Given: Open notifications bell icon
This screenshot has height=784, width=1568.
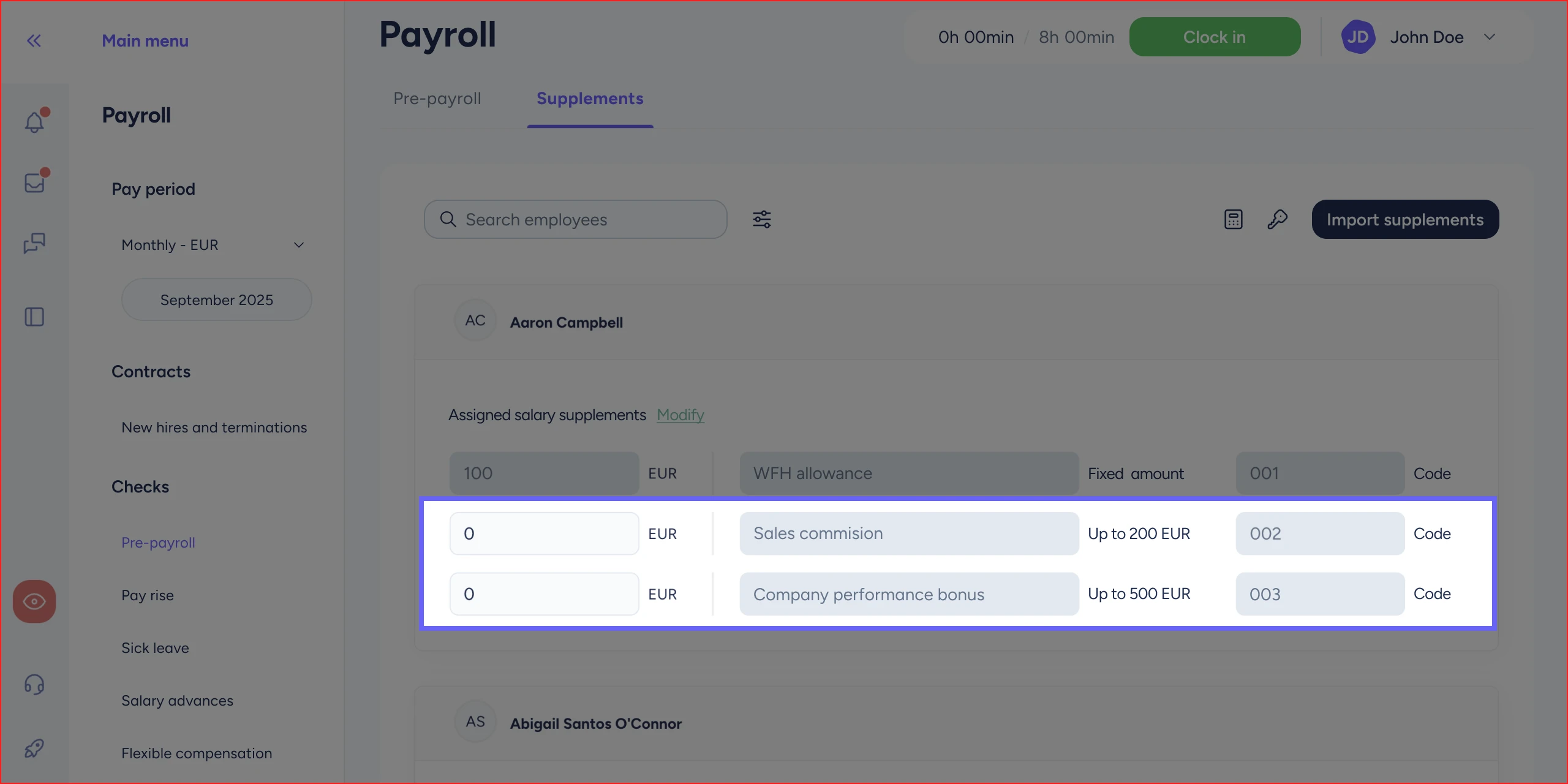Looking at the screenshot, I should pos(34,122).
